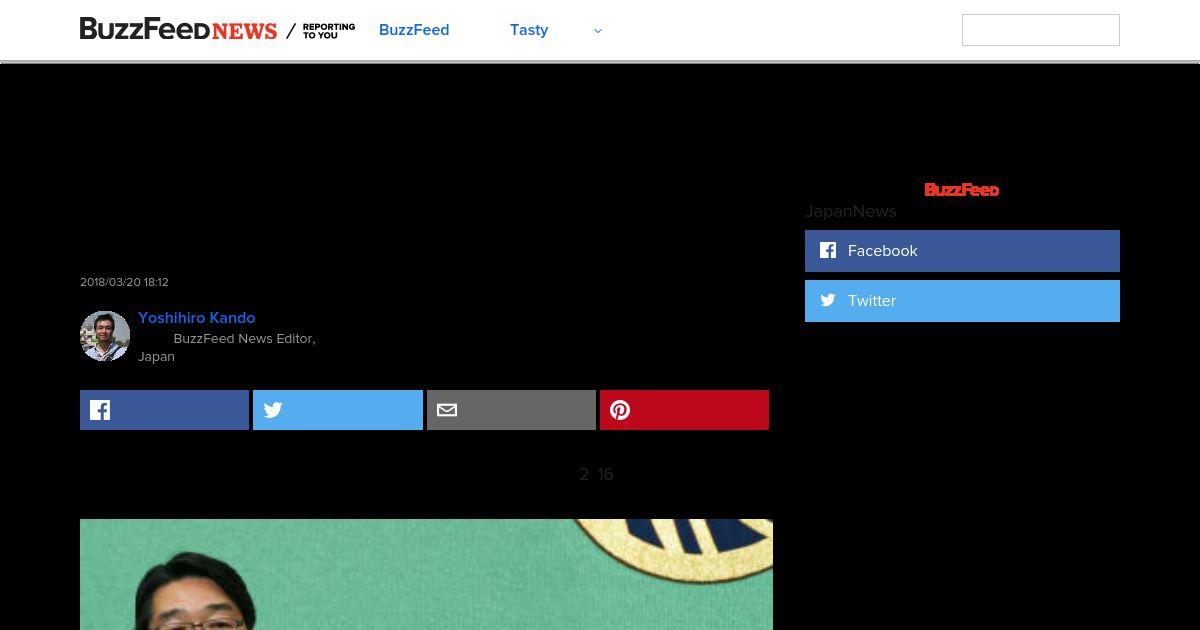
Task: Share article via Twitter bird button
Action: tap(338, 410)
